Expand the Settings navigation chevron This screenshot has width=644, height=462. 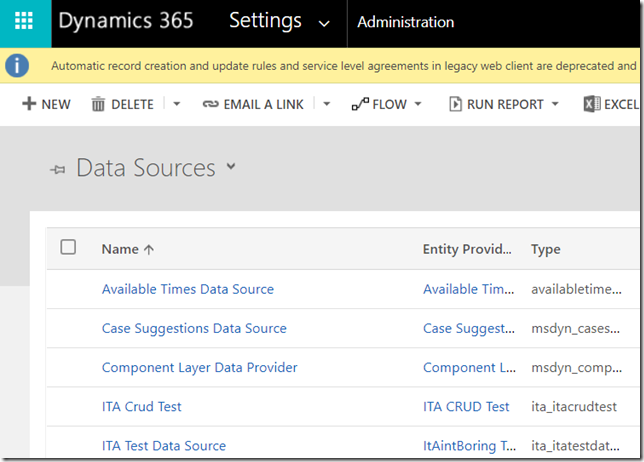coord(324,23)
